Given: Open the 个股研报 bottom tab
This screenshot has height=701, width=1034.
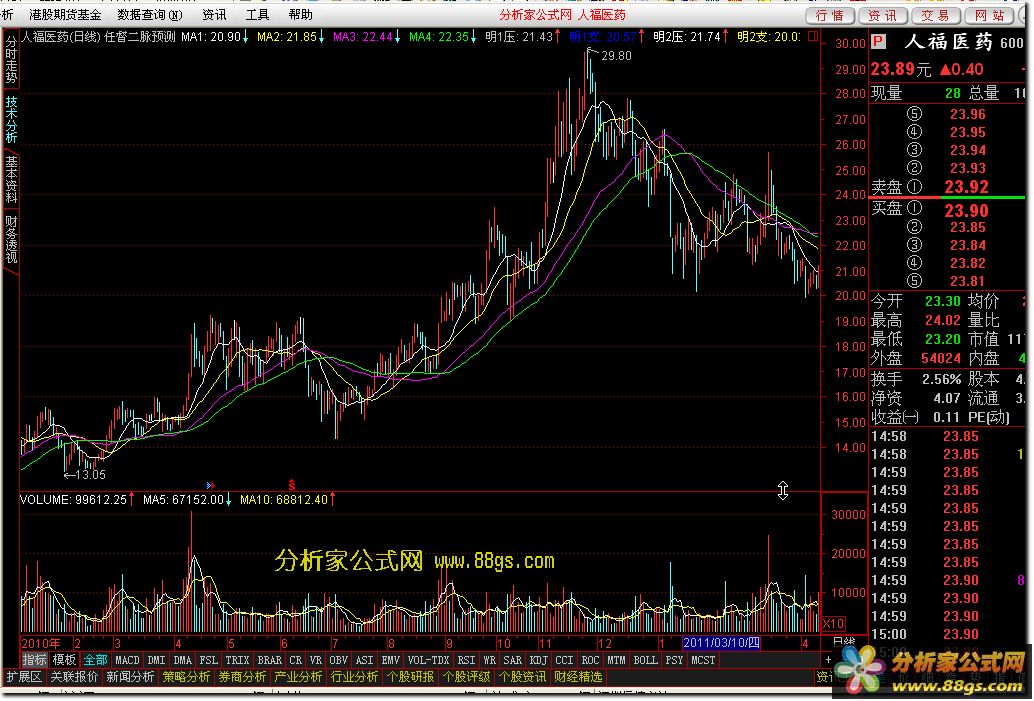Looking at the screenshot, I should pyautogui.click(x=411, y=677).
